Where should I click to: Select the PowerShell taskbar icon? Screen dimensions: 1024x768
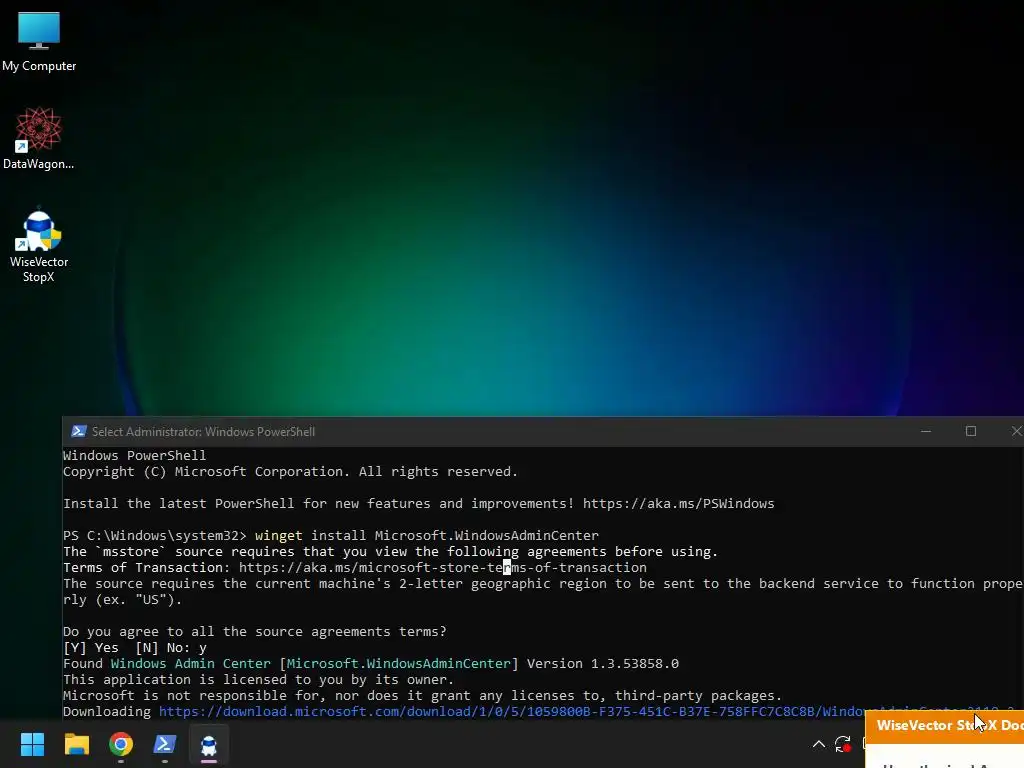165,744
